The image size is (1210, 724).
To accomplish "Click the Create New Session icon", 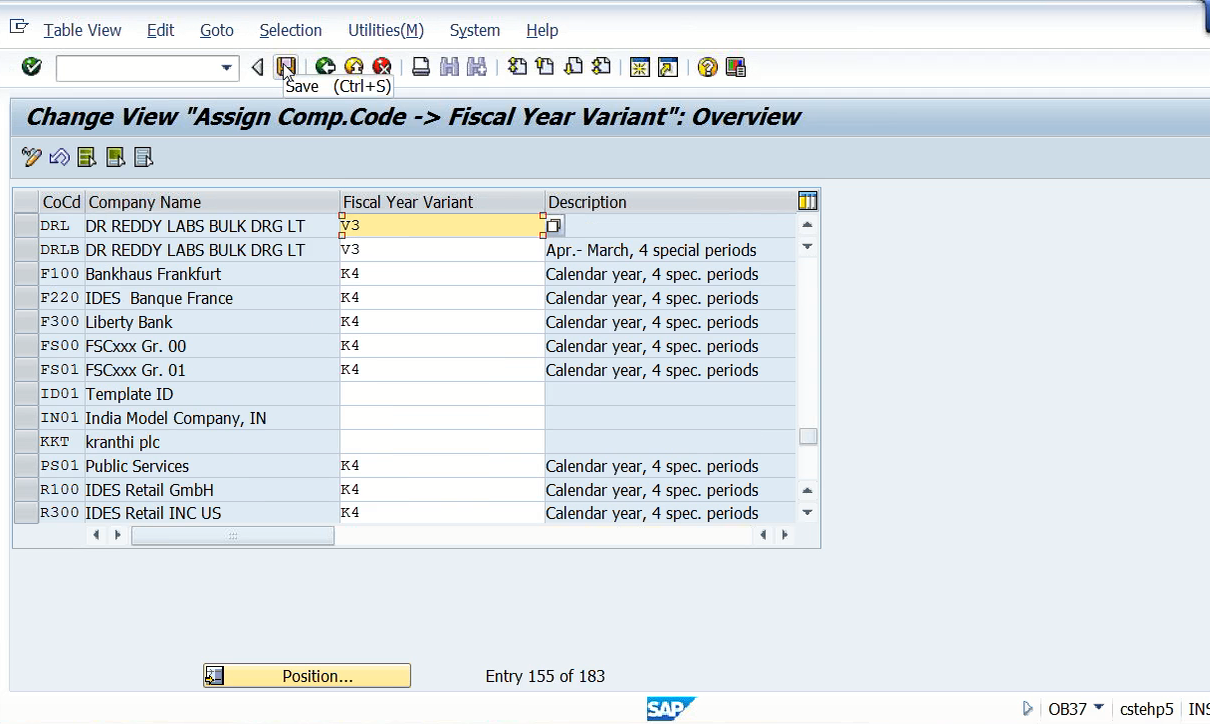I will pos(640,67).
